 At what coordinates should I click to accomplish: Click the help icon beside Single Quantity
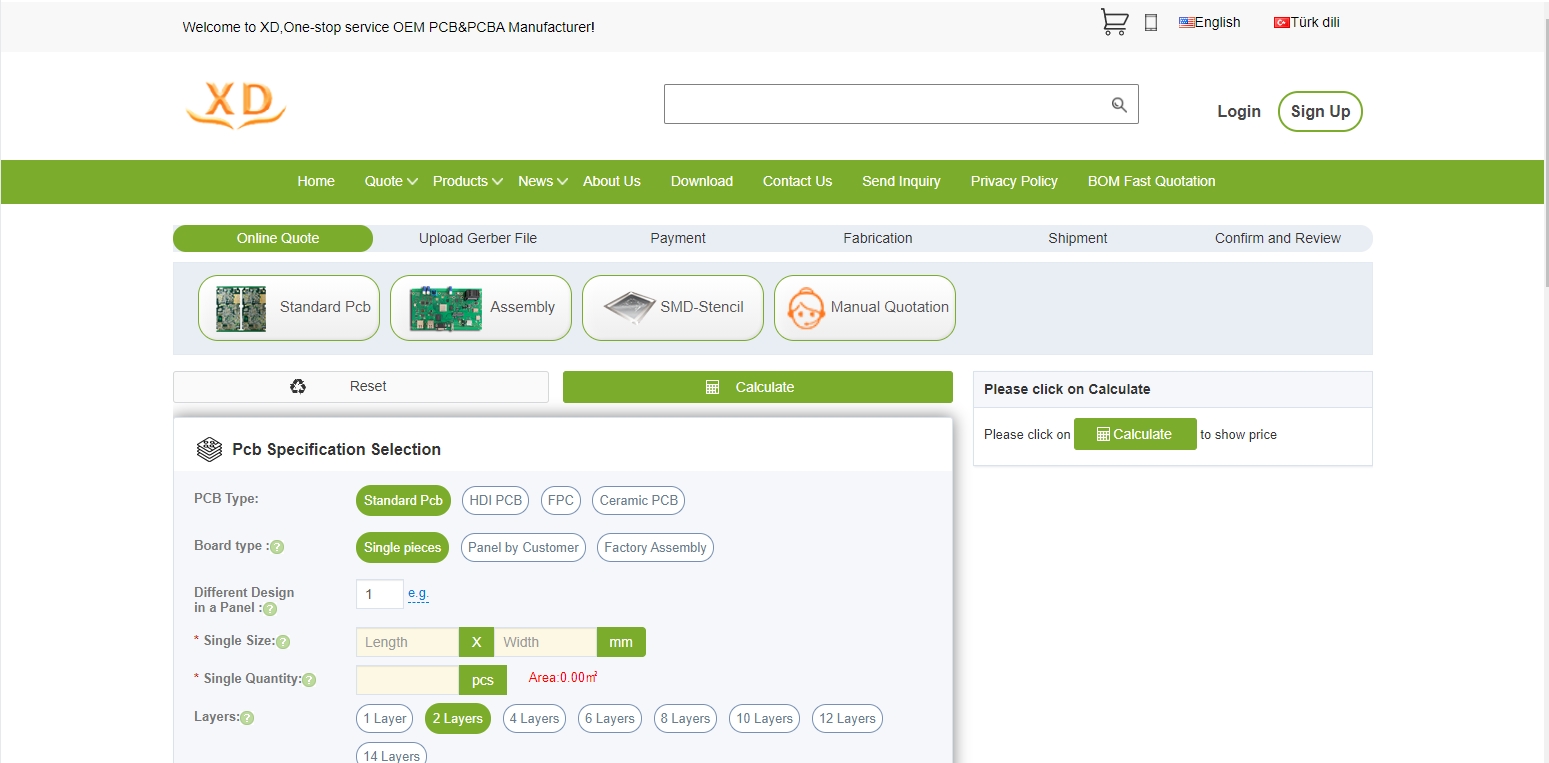[x=309, y=680]
